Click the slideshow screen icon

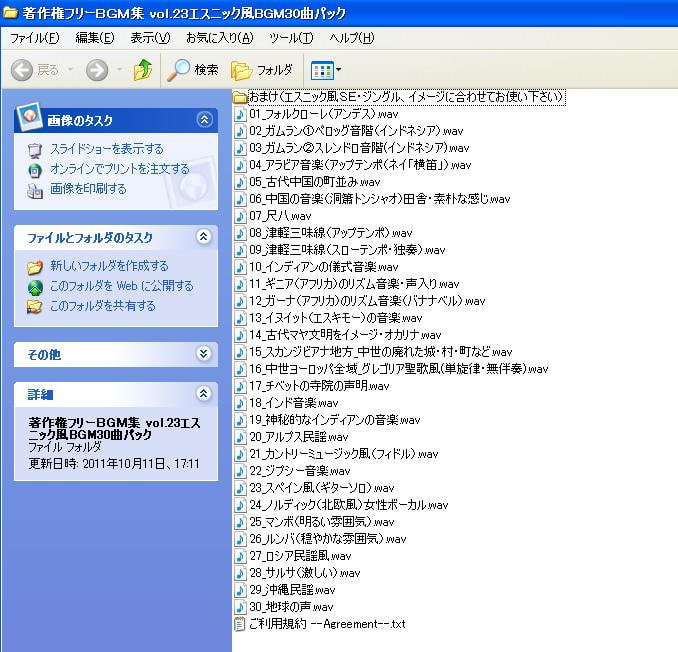[x=35, y=150]
